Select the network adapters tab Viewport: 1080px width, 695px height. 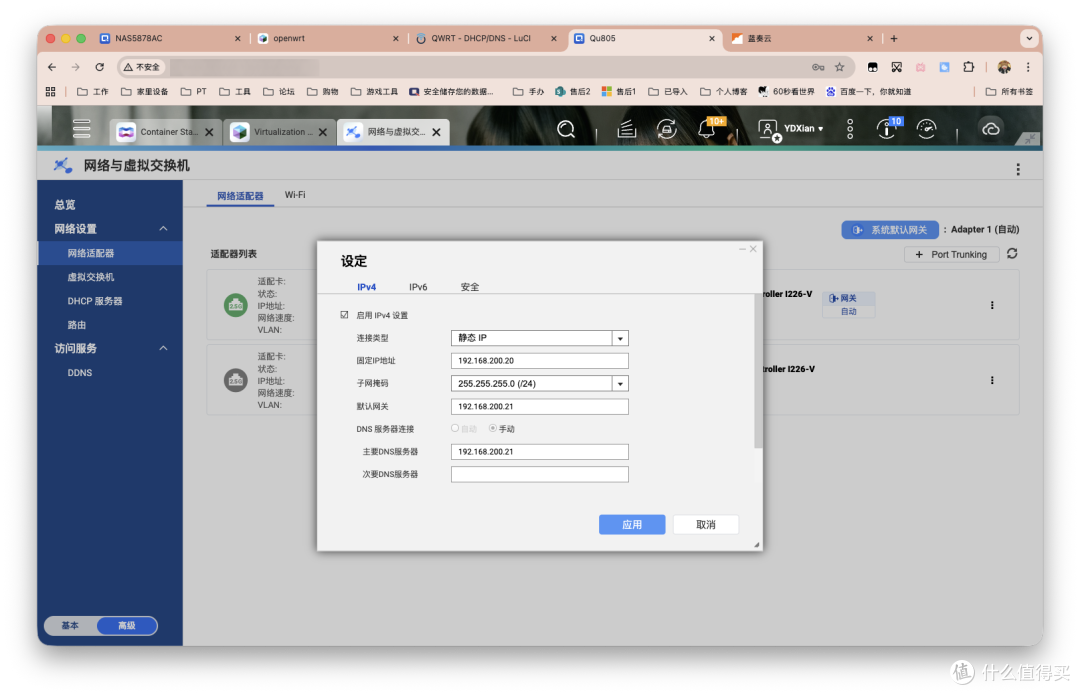(x=240, y=196)
